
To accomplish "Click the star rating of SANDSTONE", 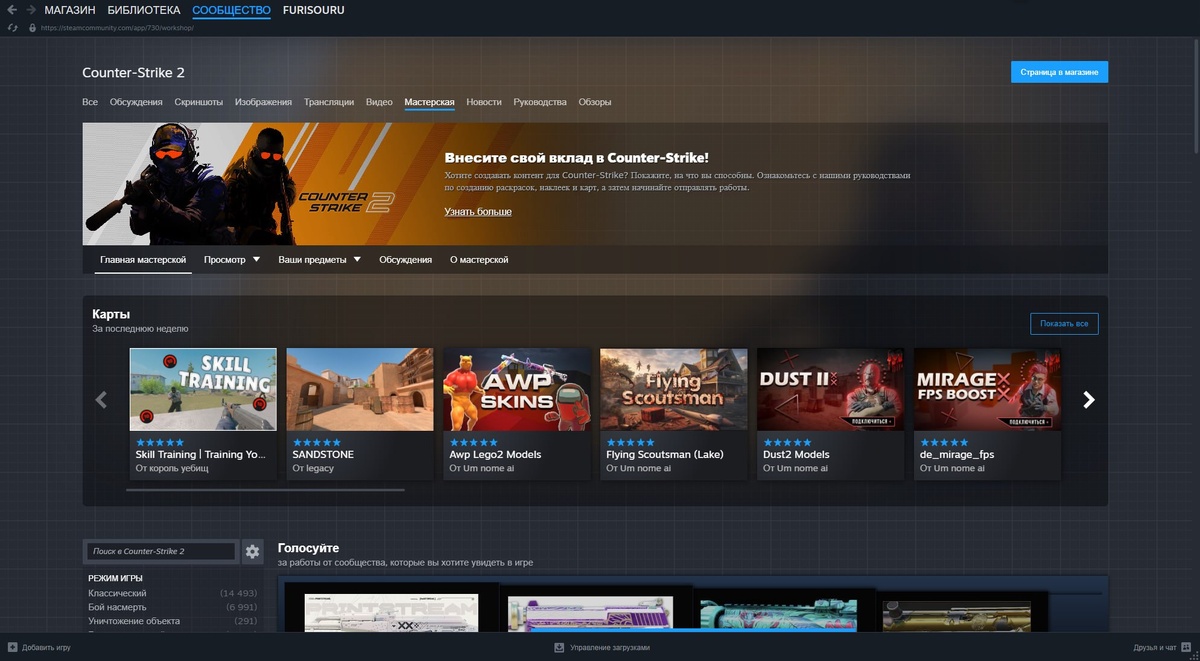I will 316,442.
